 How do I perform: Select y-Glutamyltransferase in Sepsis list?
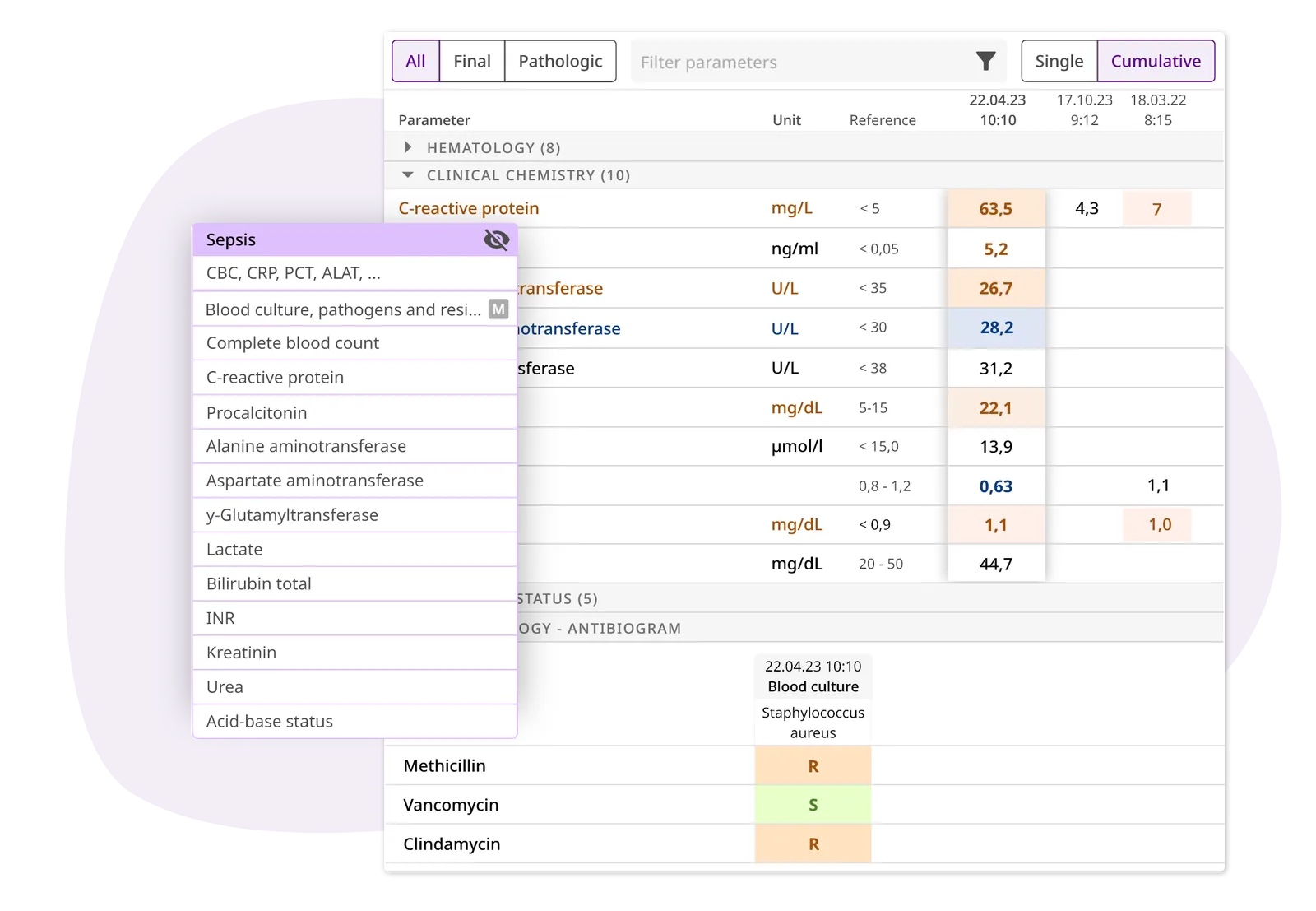[354, 515]
